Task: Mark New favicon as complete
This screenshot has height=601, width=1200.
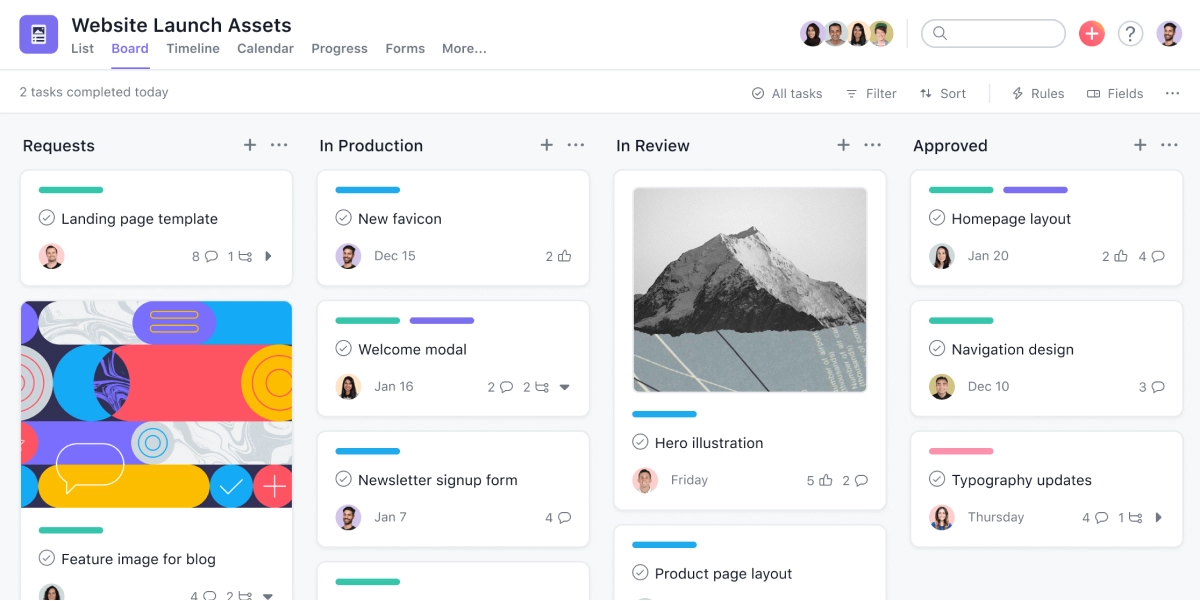Action: (344, 218)
